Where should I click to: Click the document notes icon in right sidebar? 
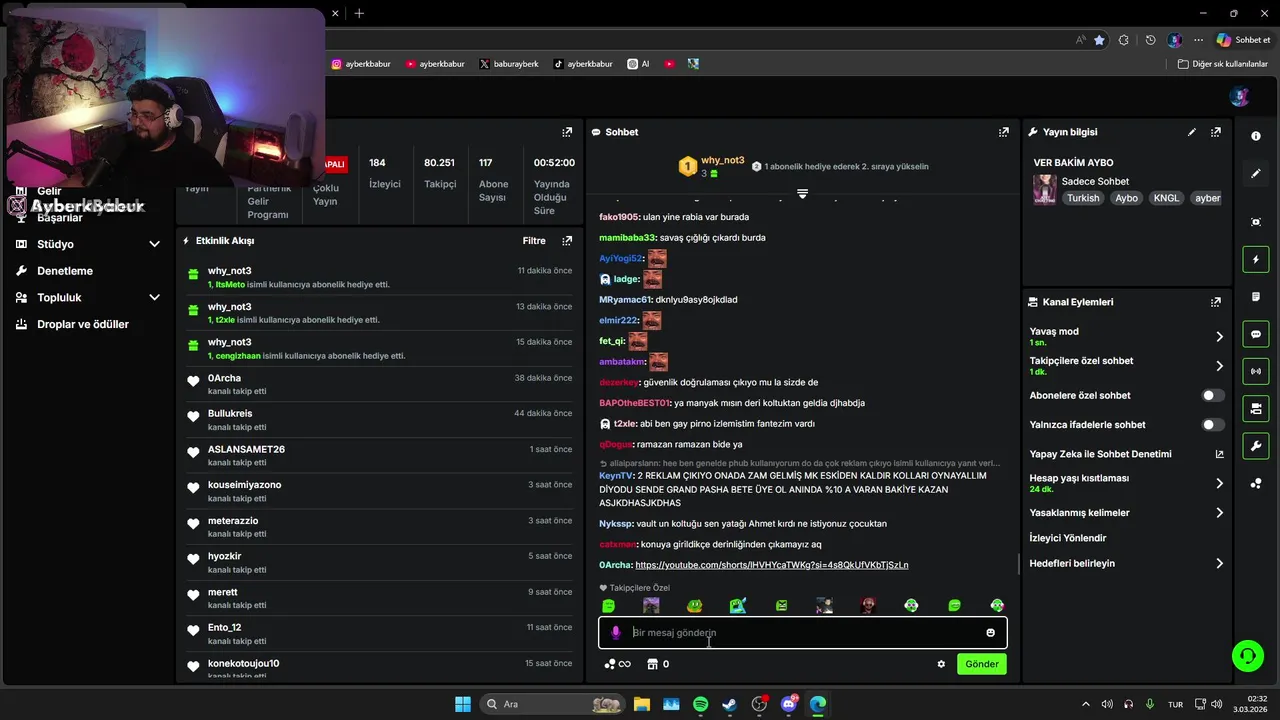point(1256,297)
